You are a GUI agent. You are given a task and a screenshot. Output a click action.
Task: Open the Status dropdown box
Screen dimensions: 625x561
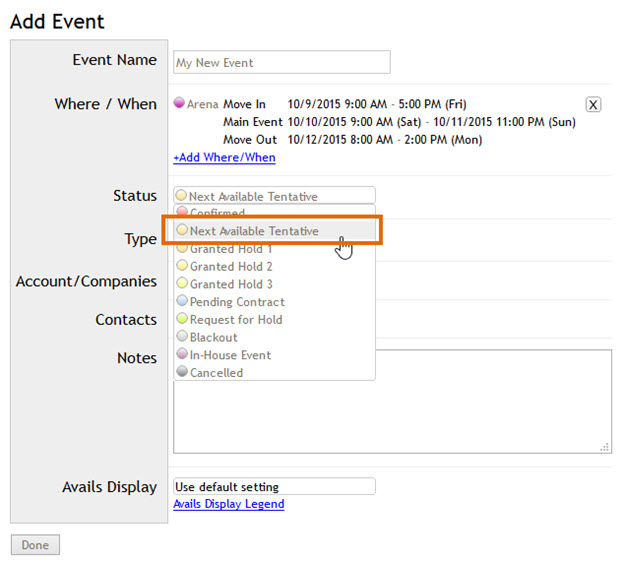274,196
